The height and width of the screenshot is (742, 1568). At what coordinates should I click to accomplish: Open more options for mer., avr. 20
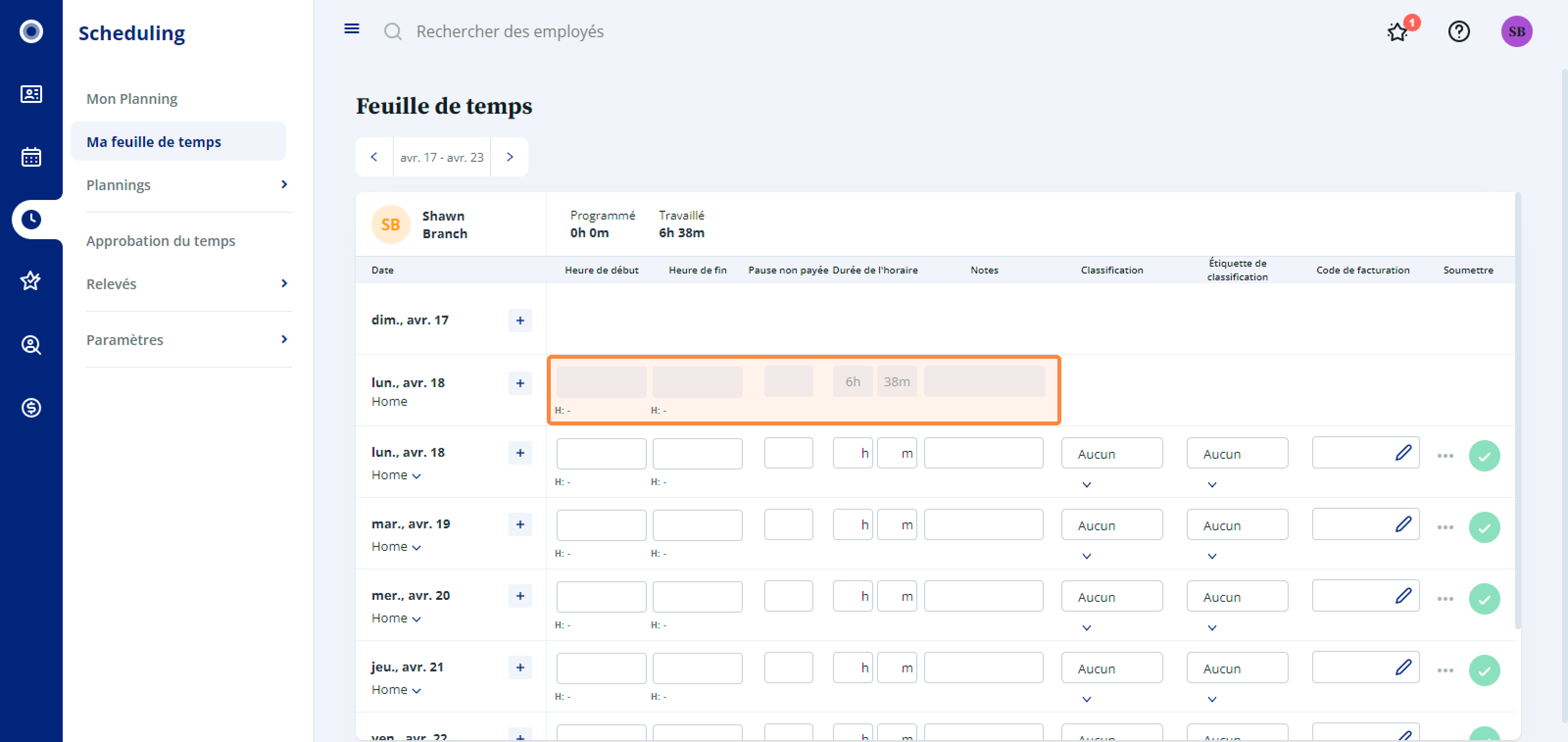point(1445,599)
